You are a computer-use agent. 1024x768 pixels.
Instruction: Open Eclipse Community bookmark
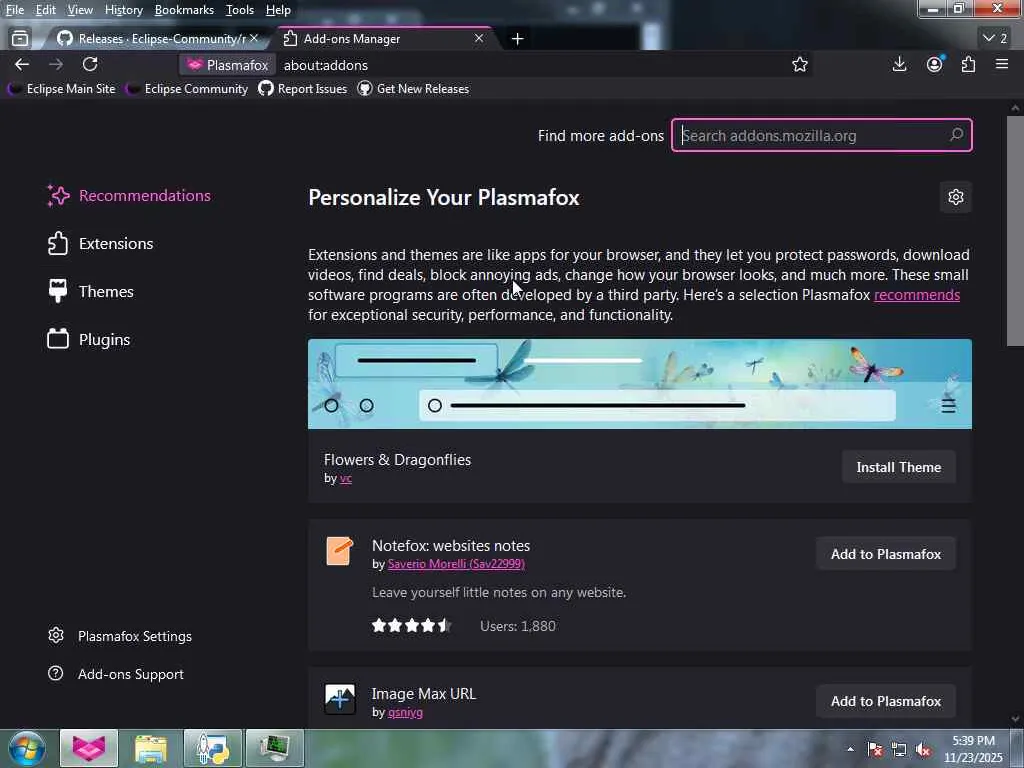tap(187, 89)
